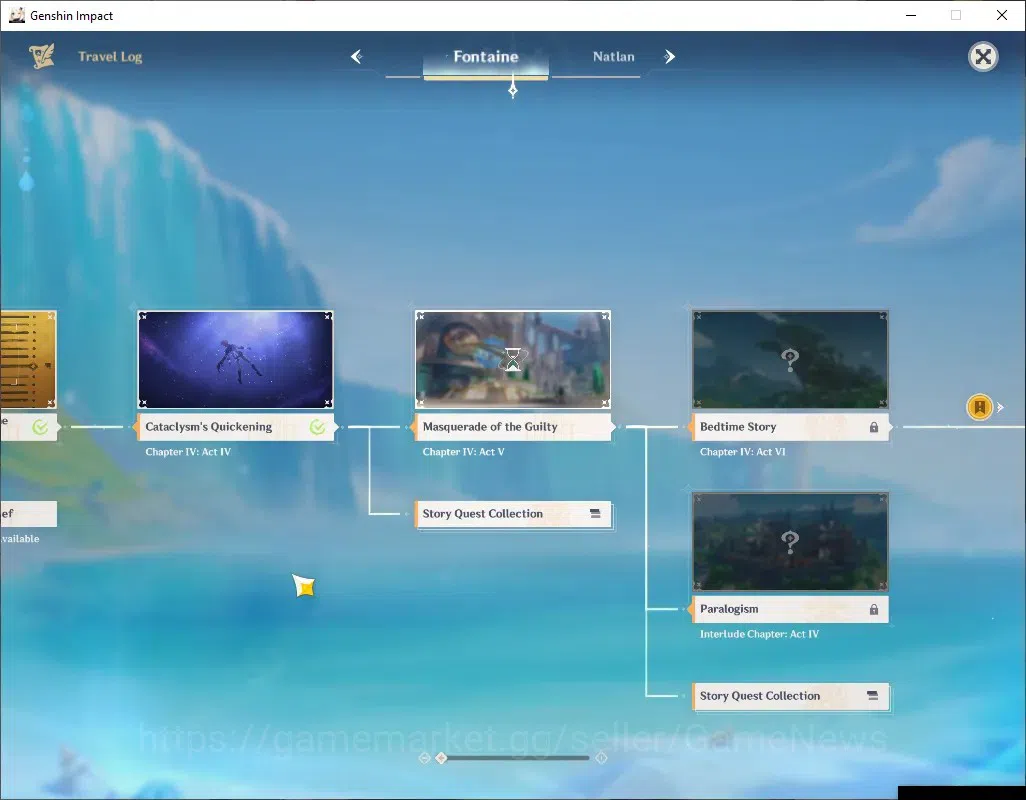Screen dimensions: 1026x800
Task: Open Story Quest Collection under Paralogism
Action: (790, 696)
